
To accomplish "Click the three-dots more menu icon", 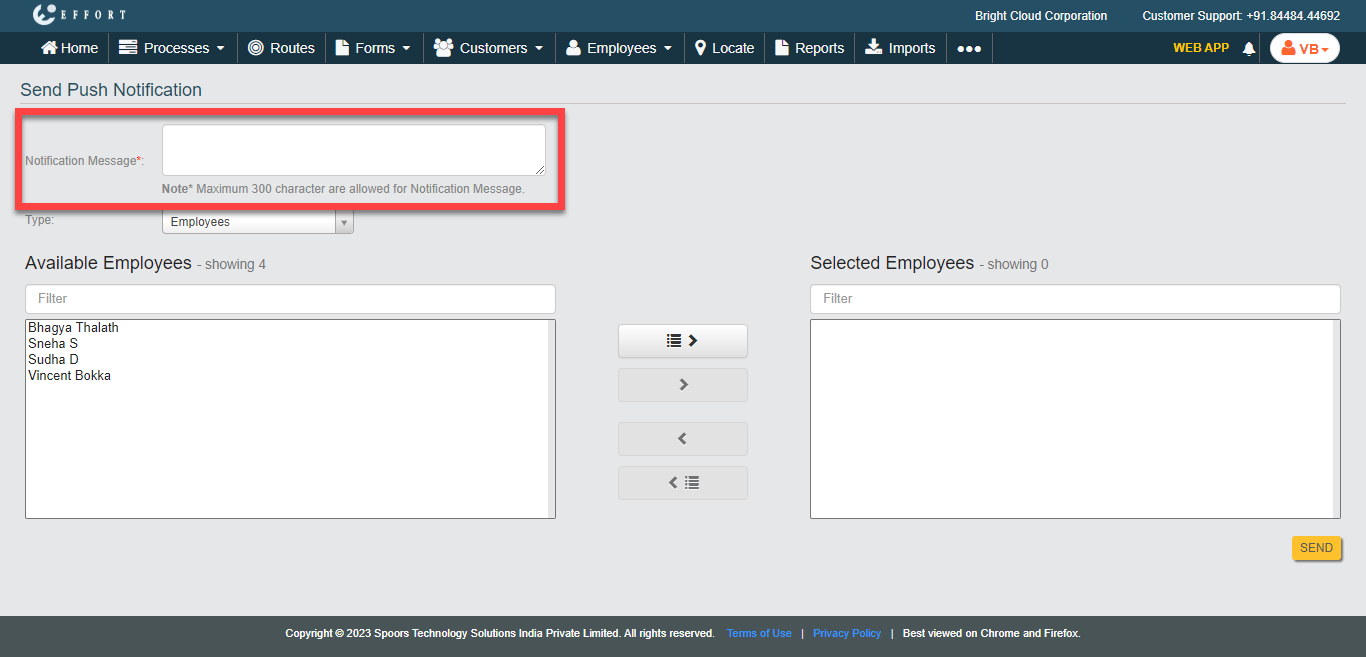I will coord(968,48).
